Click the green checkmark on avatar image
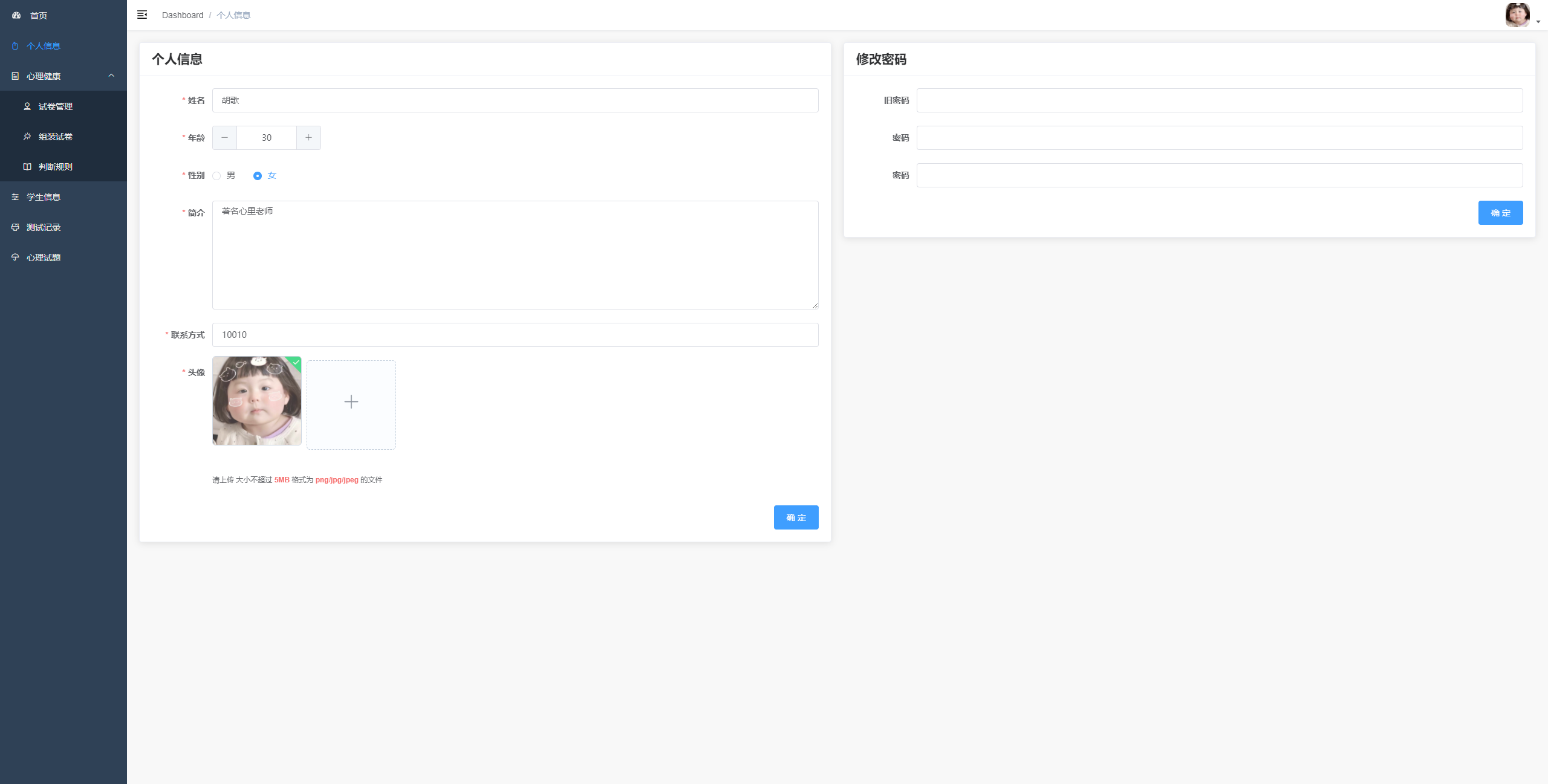 296,362
